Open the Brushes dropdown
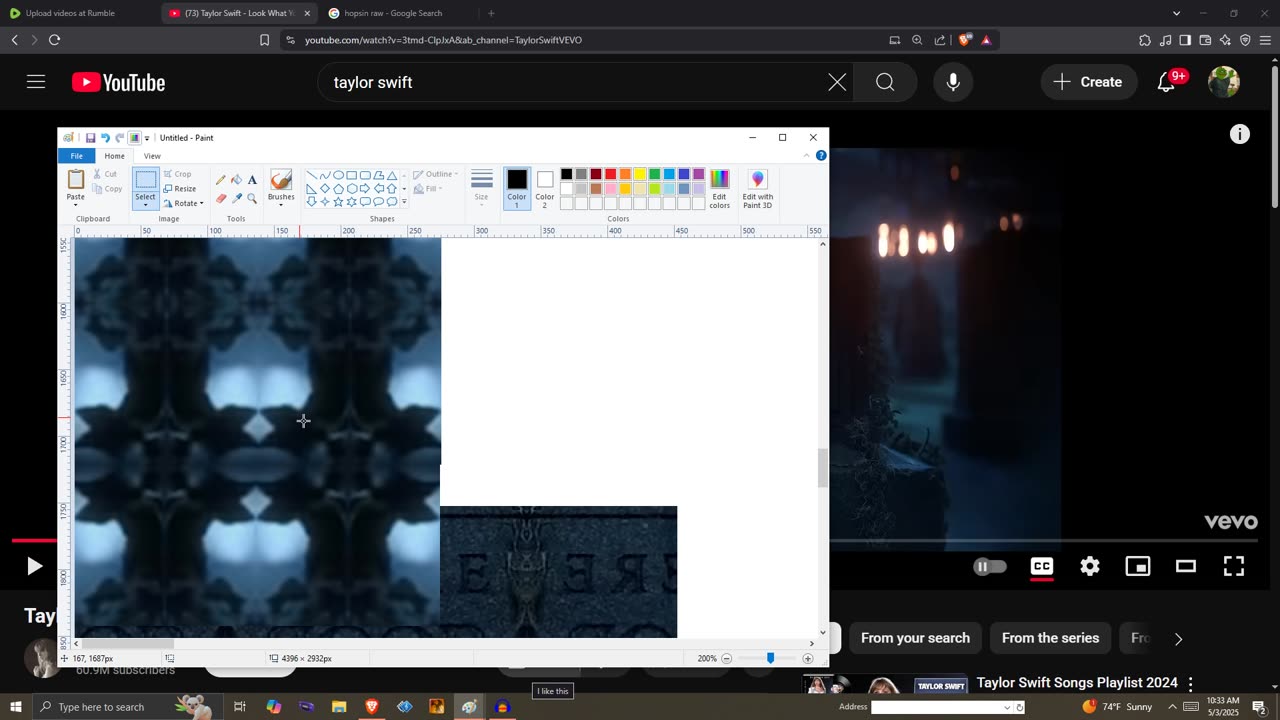Screen dimensions: 1280x720 tap(281, 205)
